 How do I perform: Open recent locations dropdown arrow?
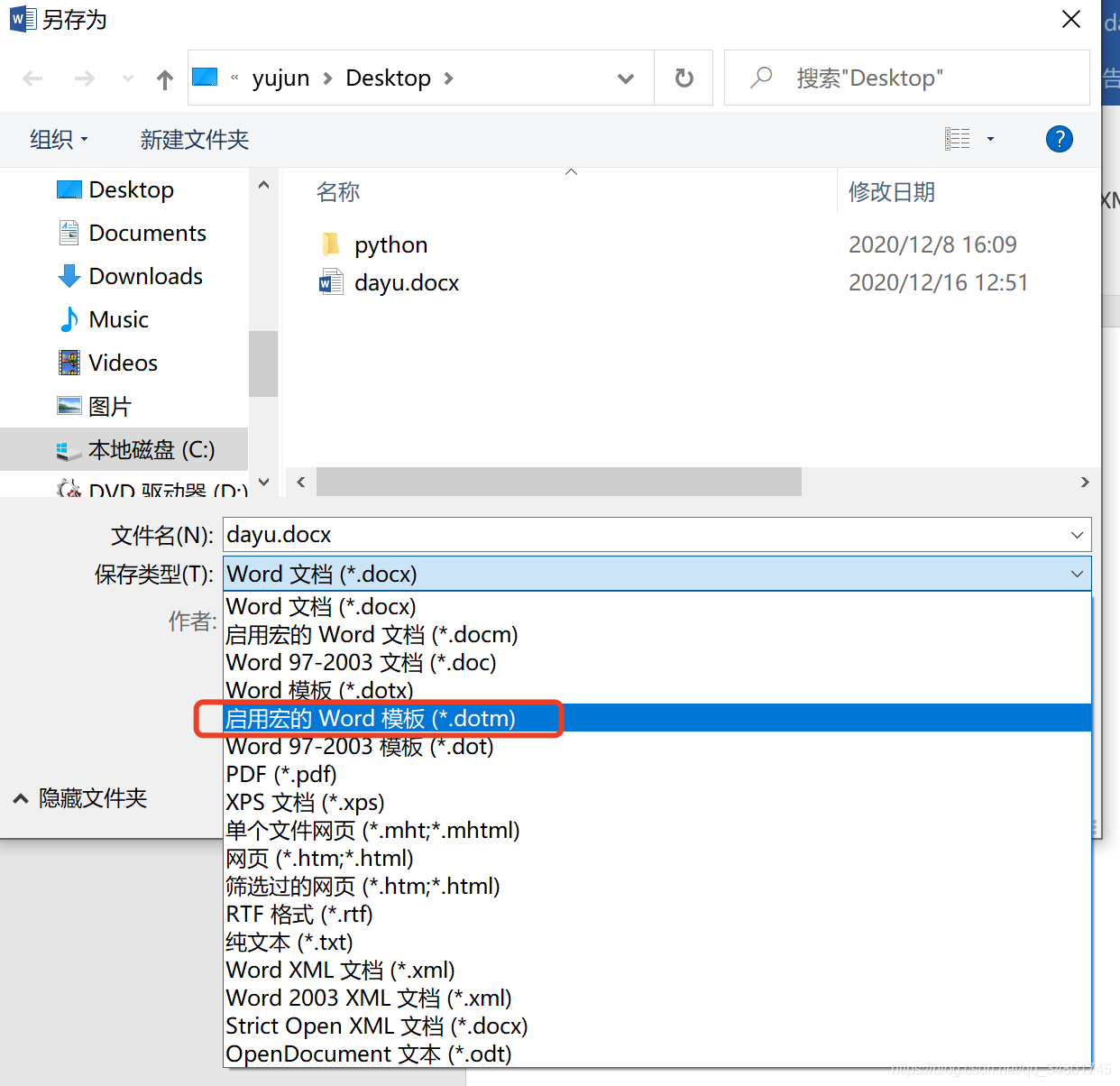[128, 79]
